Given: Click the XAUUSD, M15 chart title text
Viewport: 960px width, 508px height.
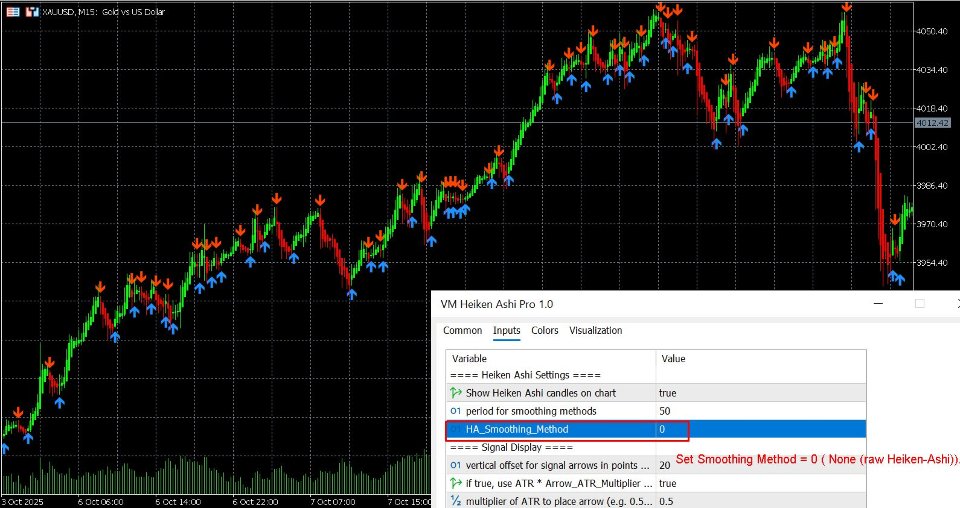Looking at the screenshot, I should 103,12.
